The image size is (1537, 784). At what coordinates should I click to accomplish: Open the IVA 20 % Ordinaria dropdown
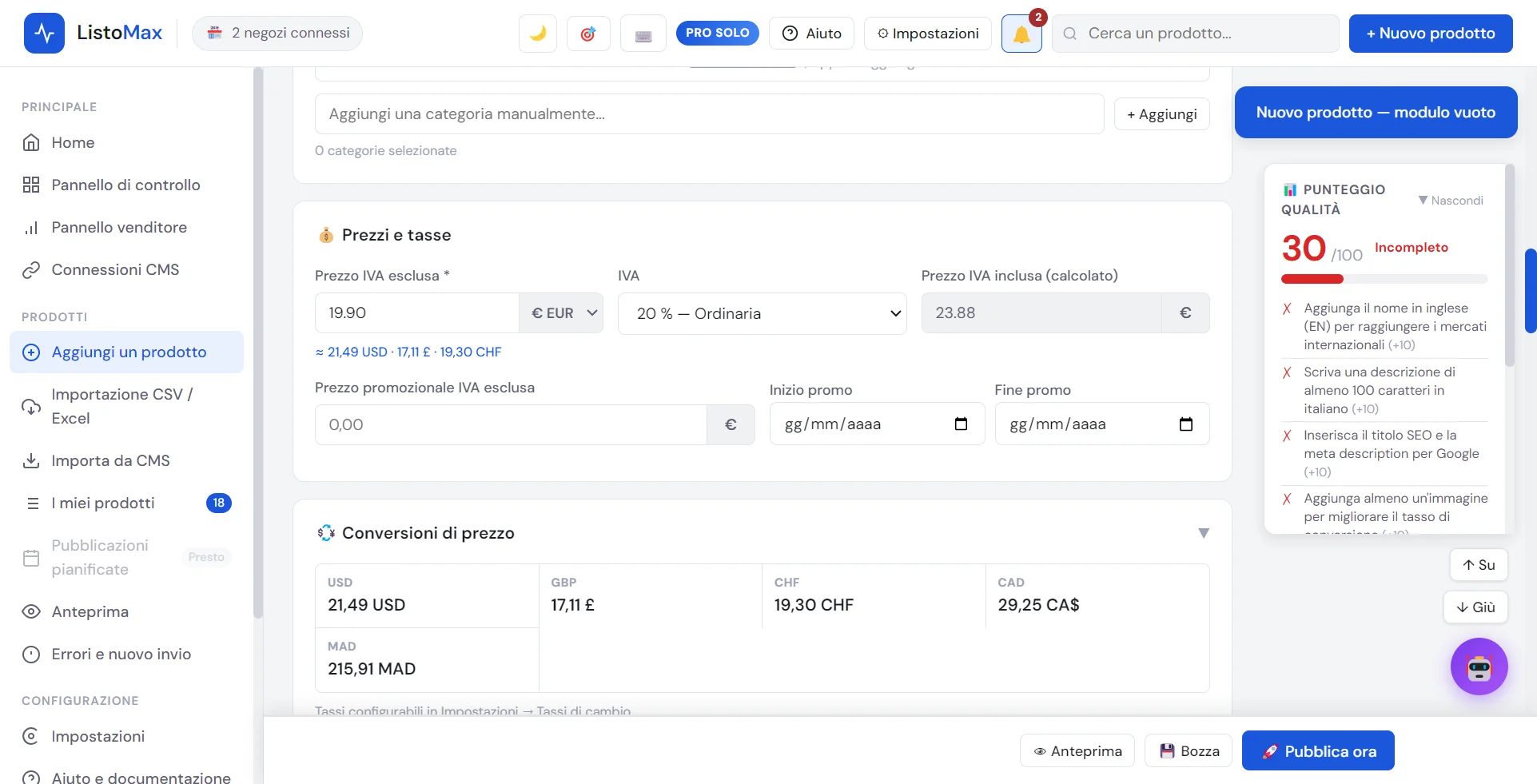pos(763,313)
